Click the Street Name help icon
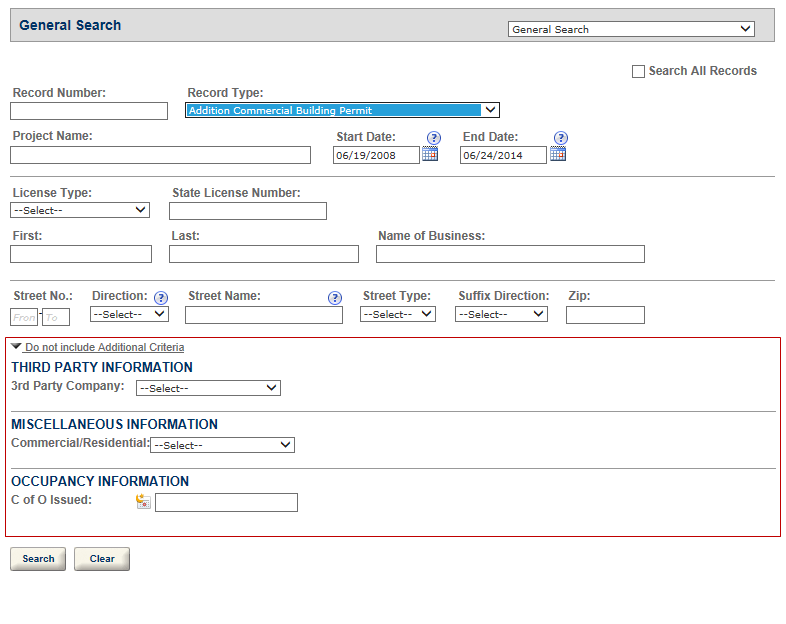The height and width of the screenshot is (624, 786). coord(335,298)
